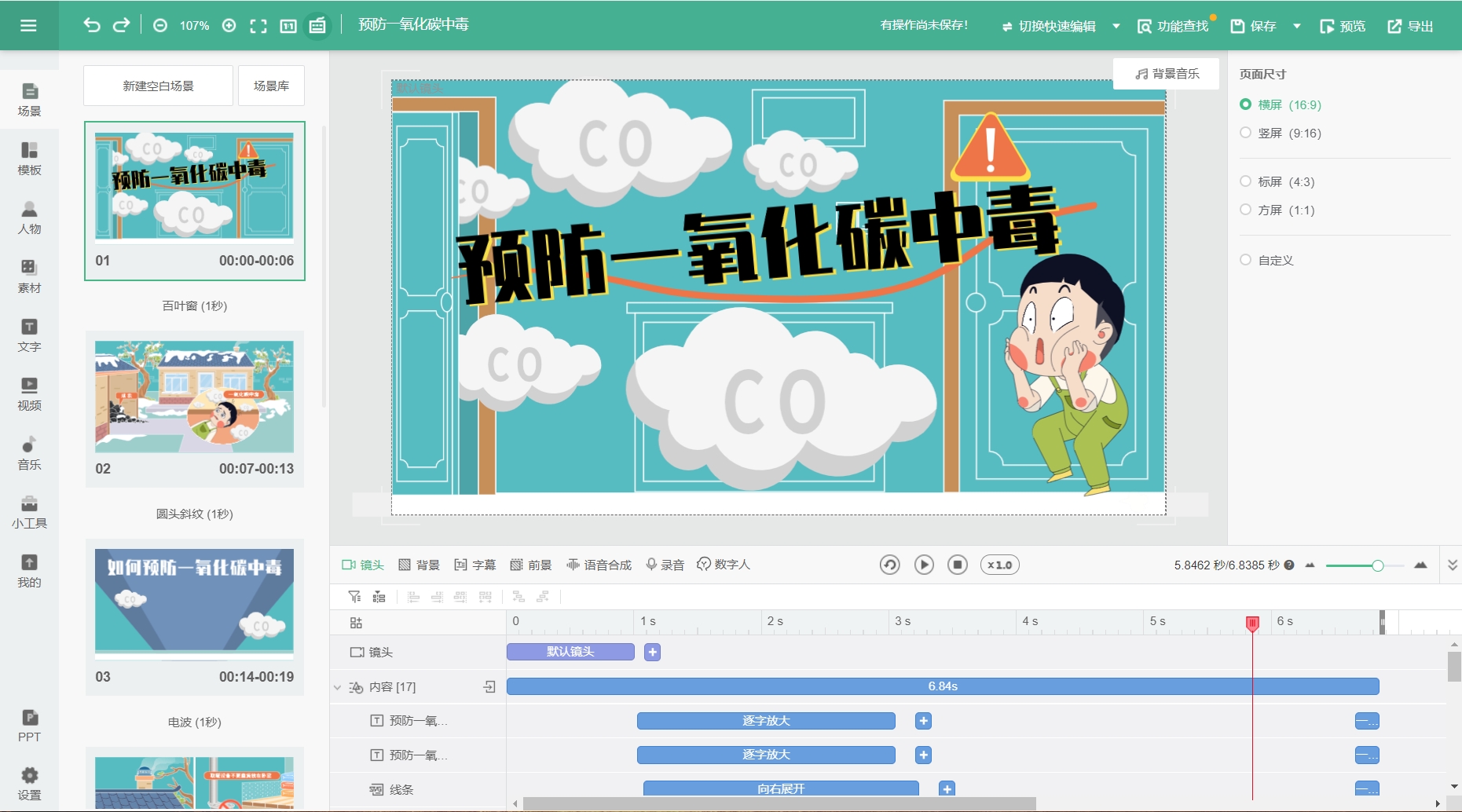This screenshot has height=812, width=1462.
Task: Open timeline filter icon
Action: pos(354,597)
